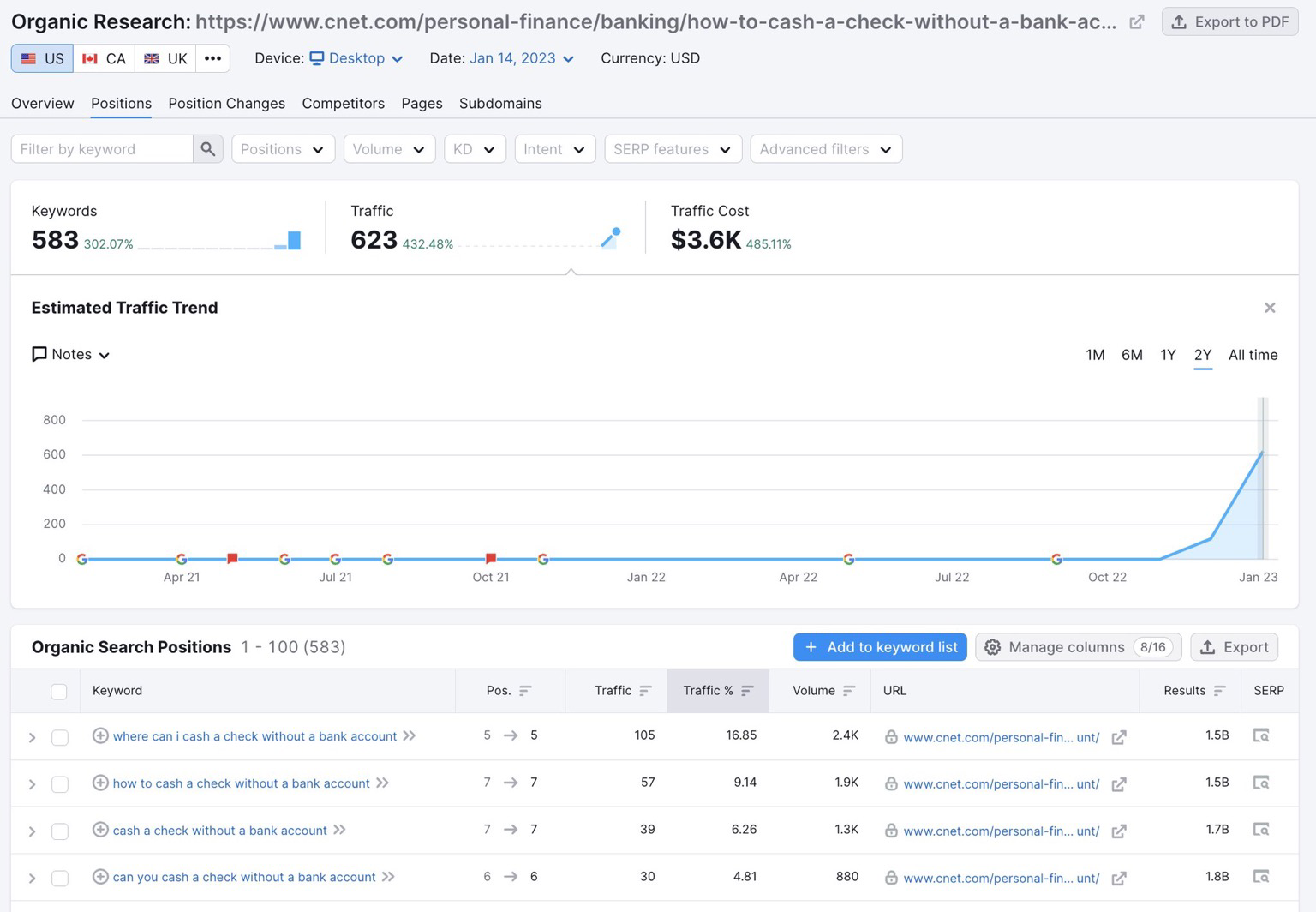Check the box for 'where can i cash a check' row
This screenshot has height=912, width=1316.
tap(60, 737)
